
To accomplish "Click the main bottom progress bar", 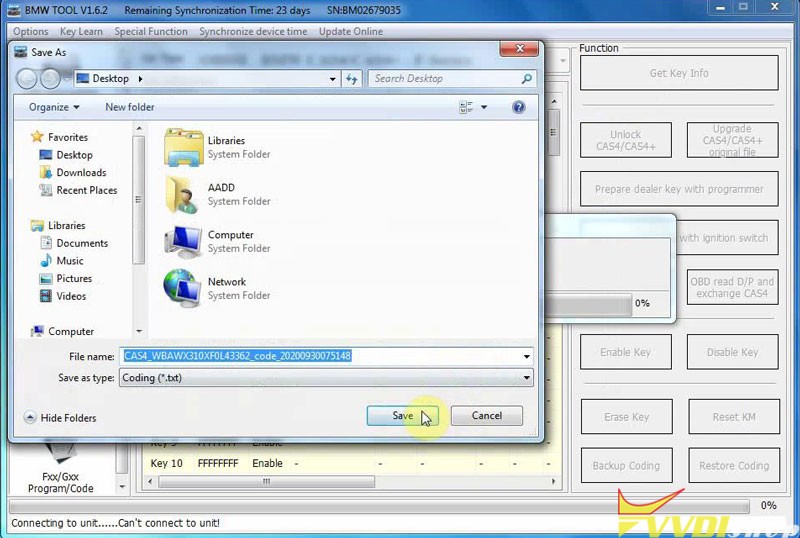I will click(379, 506).
